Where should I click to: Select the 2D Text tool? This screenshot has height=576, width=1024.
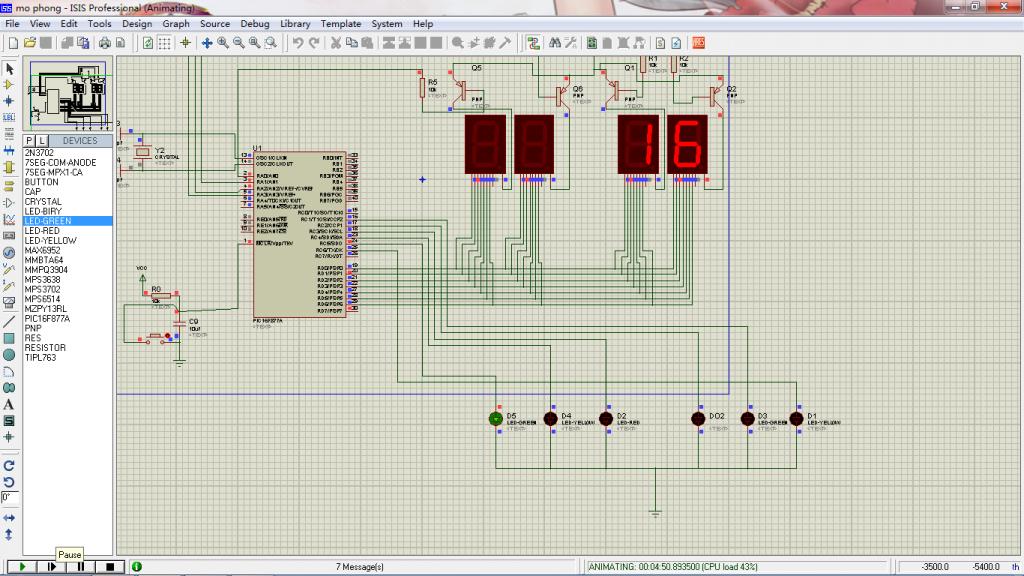9,404
